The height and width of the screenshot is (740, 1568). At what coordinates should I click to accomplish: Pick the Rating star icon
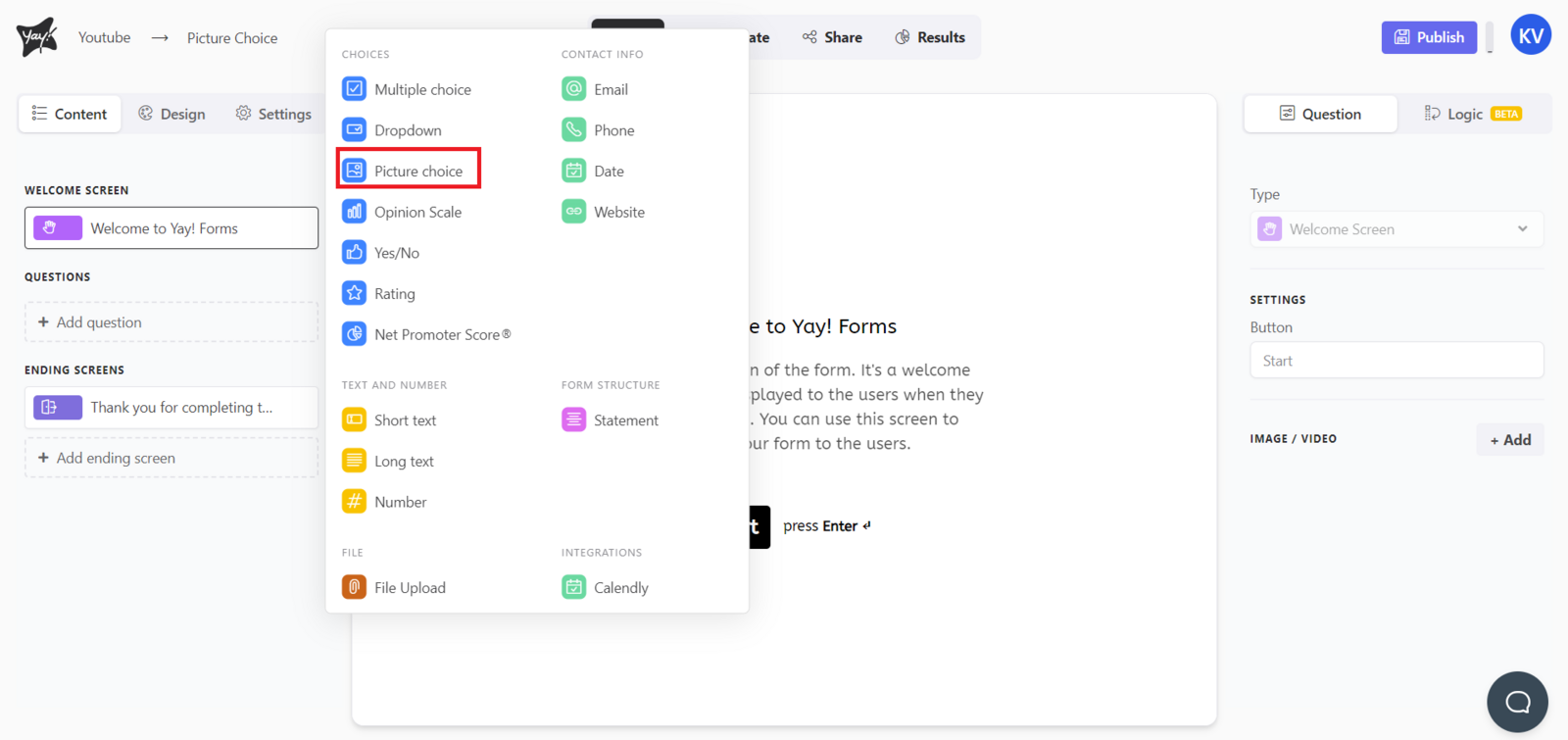[354, 293]
